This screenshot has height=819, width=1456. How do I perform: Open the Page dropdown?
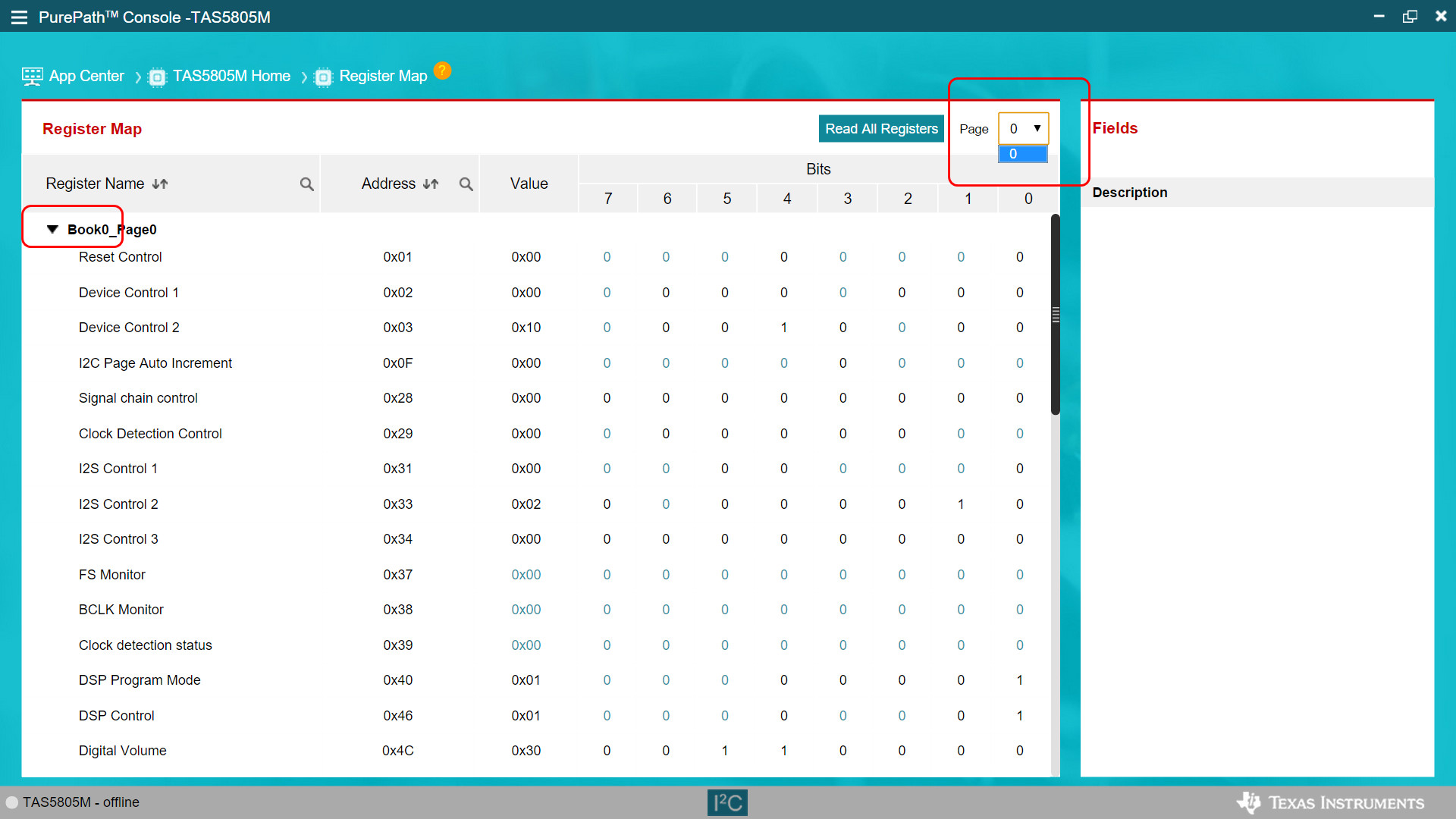click(x=1023, y=129)
